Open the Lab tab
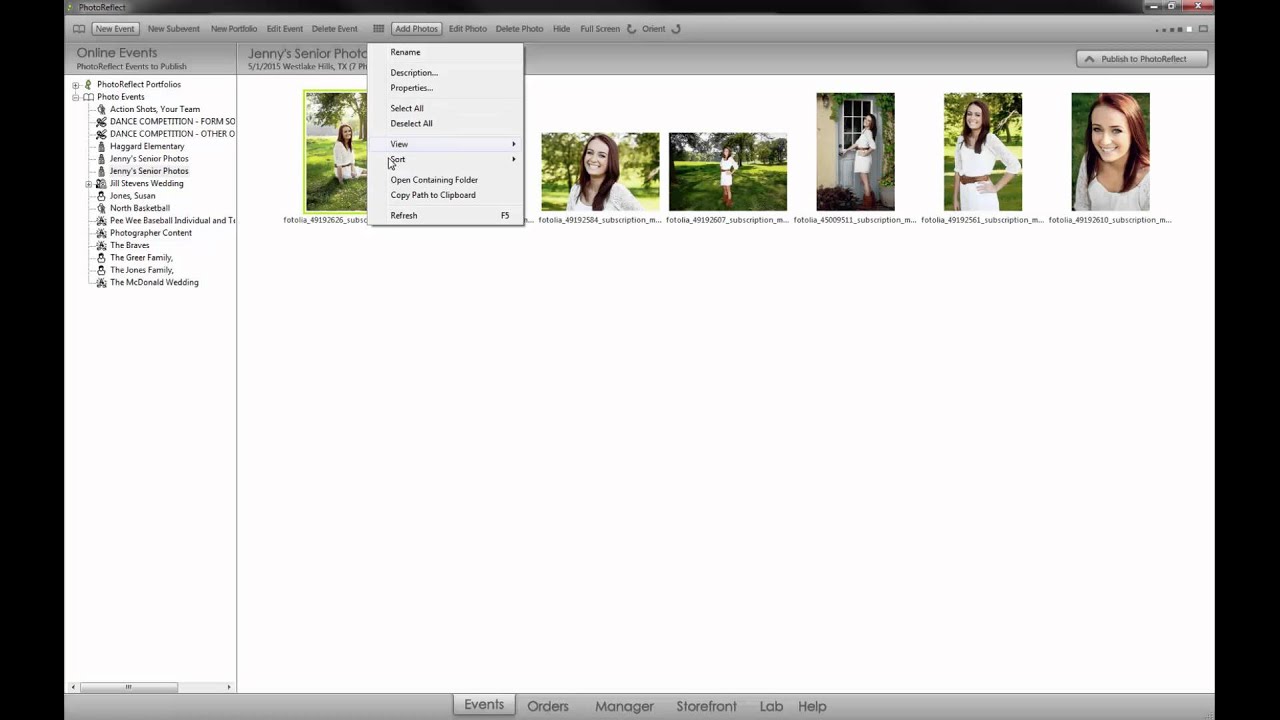1280x720 pixels. tap(771, 706)
